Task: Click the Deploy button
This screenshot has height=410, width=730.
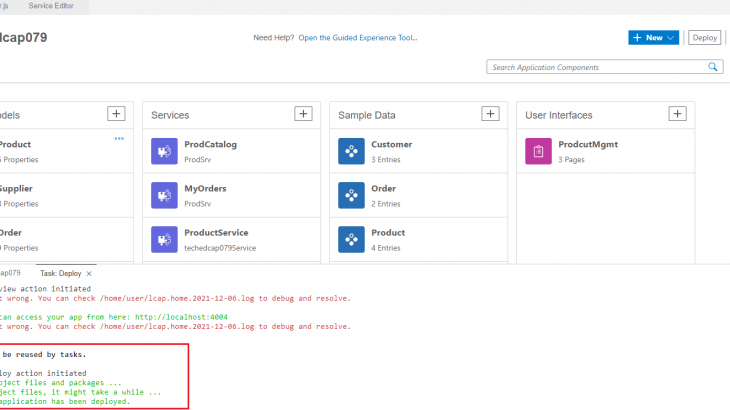Action: click(705, 38)
